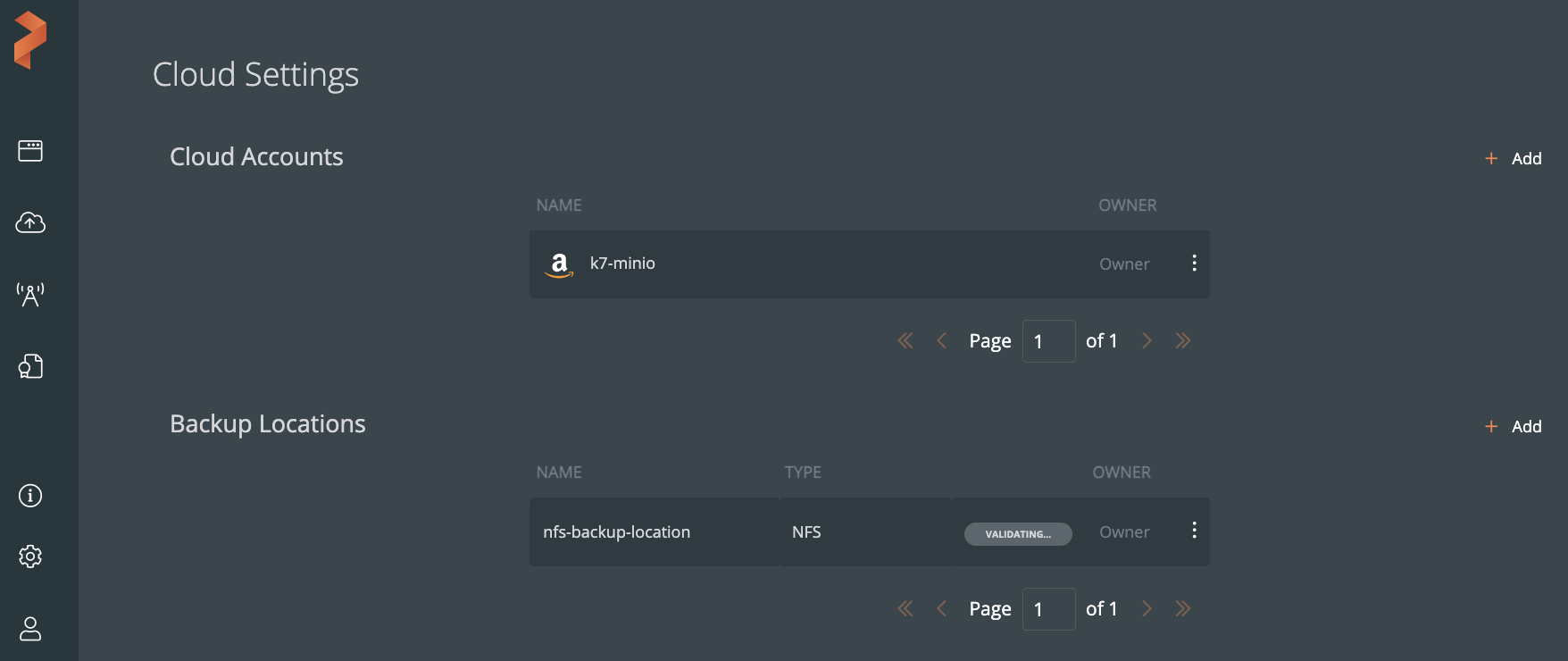Open the k7-minio three-dot options menu
The image size is (1568, 661).
pos(1194,264)
